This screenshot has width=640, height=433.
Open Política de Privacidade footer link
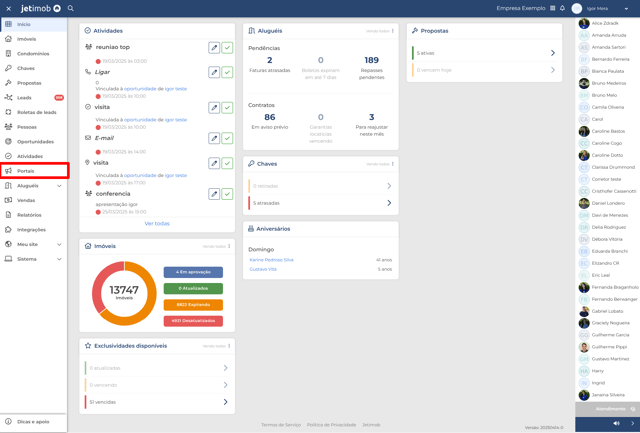pyautogui.click(x=331, y=425)
